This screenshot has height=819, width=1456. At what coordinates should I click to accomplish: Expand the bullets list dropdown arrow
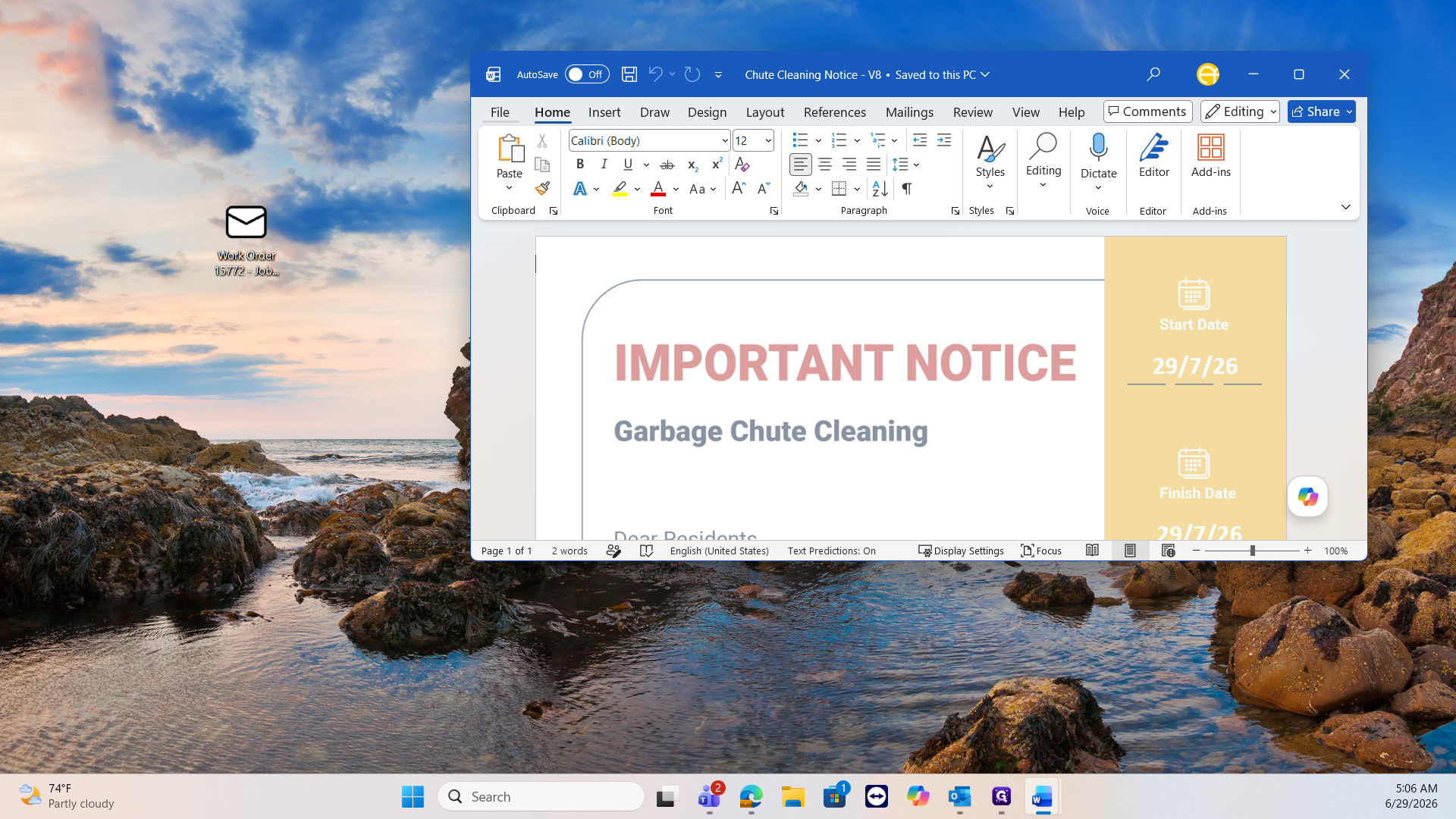pos(818,141)
